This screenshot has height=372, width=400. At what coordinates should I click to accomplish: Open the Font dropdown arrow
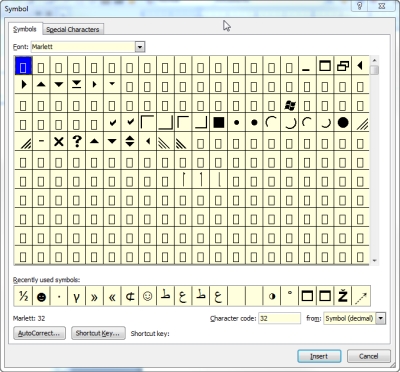140,47
